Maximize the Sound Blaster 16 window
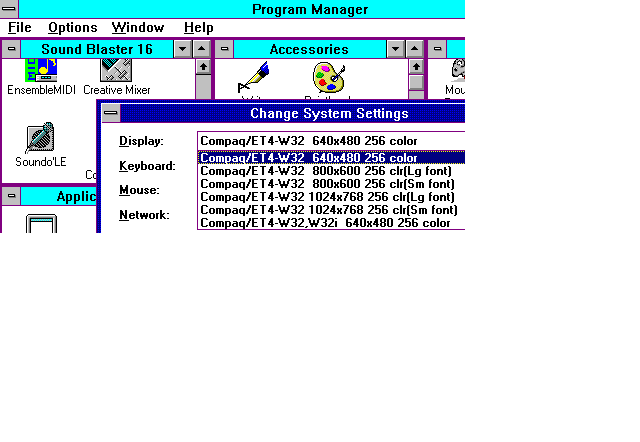 (202, 49)
